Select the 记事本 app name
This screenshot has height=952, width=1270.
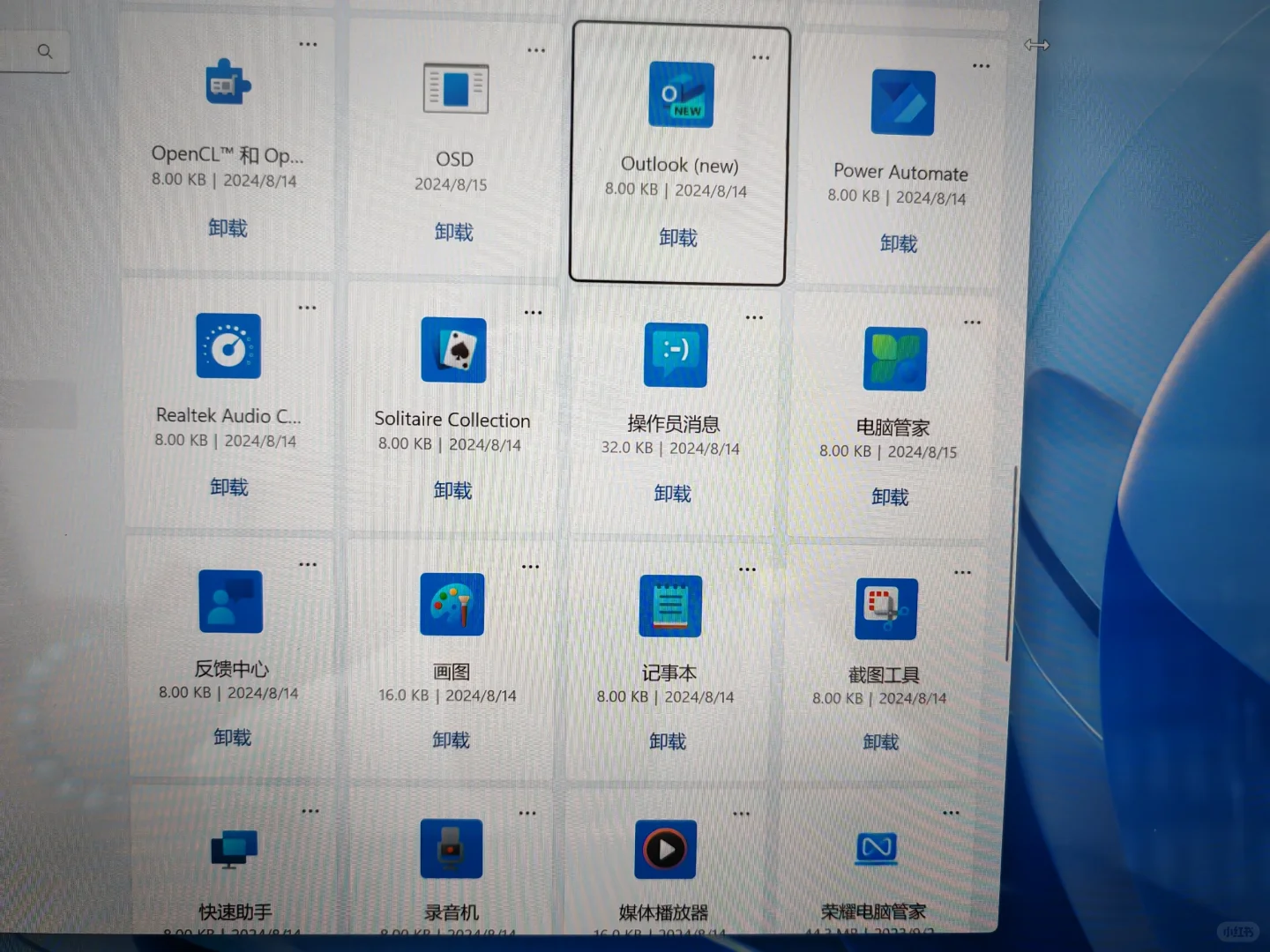(669, 673)
